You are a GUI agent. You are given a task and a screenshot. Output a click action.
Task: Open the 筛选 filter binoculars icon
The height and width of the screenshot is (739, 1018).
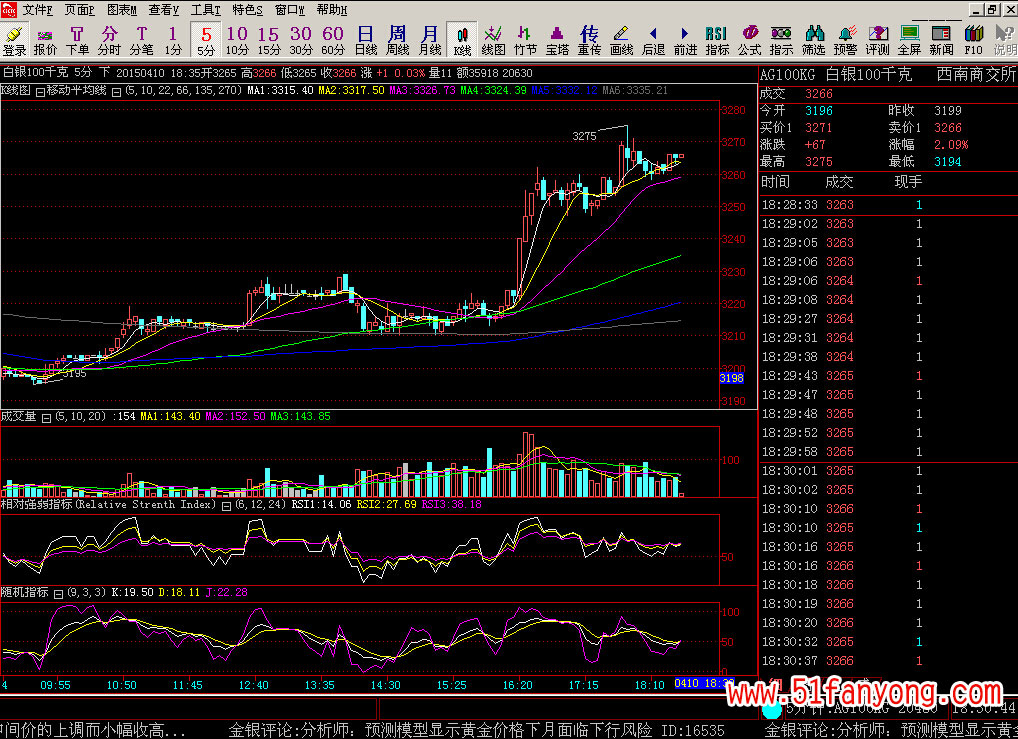pyautogui.click(x=813, y=40)
